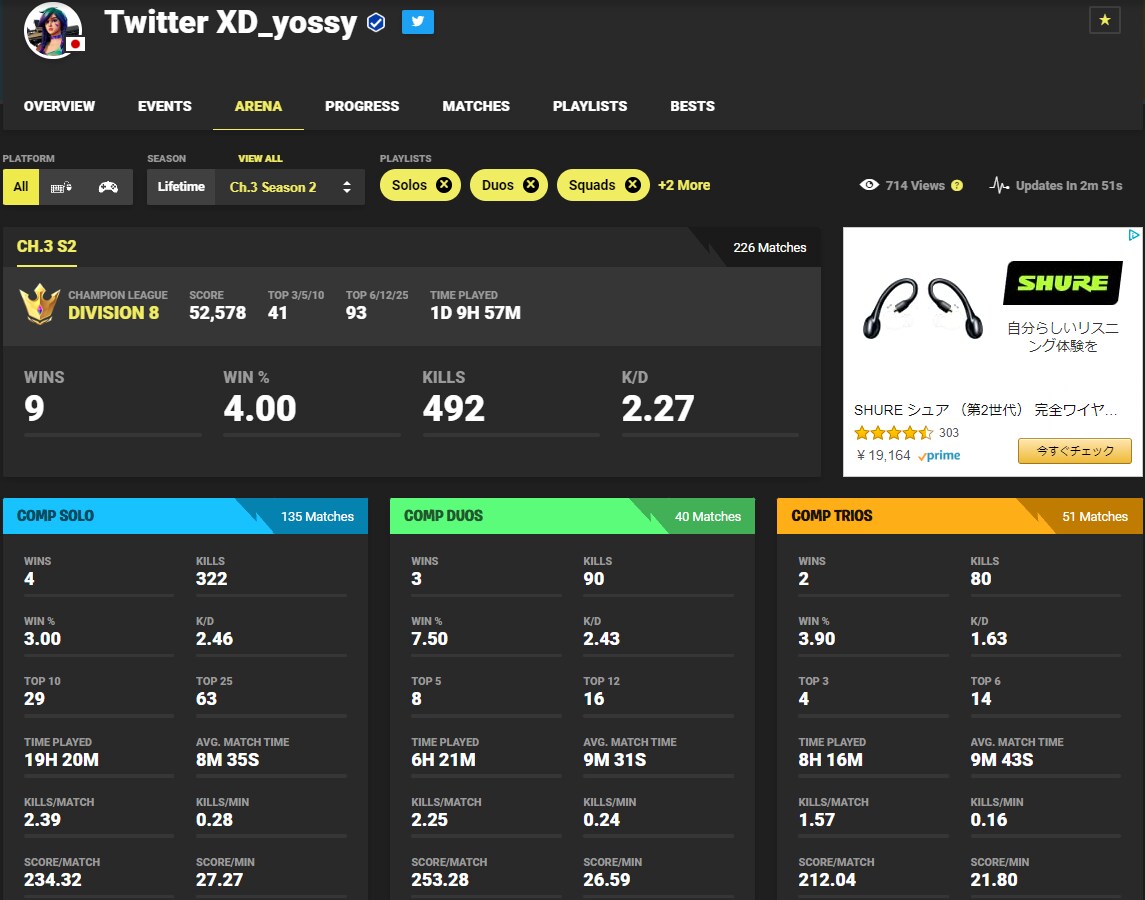Expand the +2 More playlists
This screenshot has width=1145, height=900.
point(684,185)
